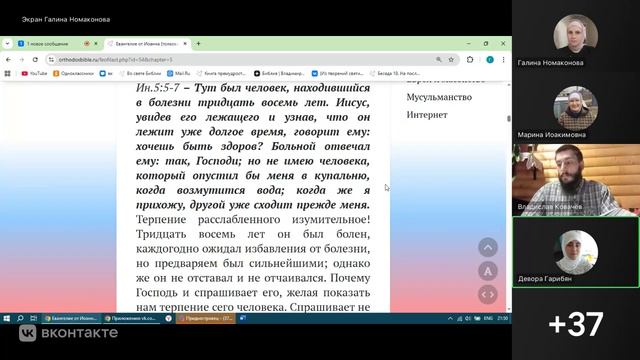Select the 'Предностроены' taskbar window

[205, 318]
